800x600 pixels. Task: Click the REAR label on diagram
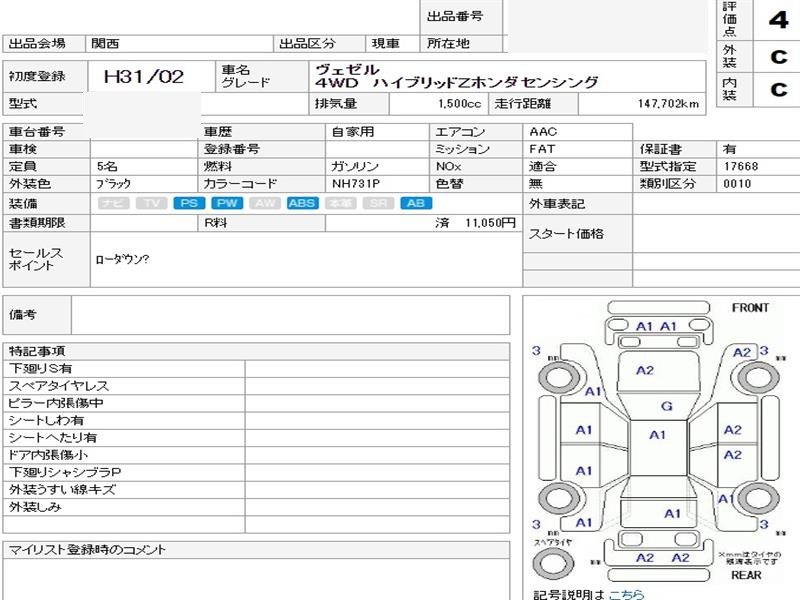pyautogui.click(x=746, y=575)
